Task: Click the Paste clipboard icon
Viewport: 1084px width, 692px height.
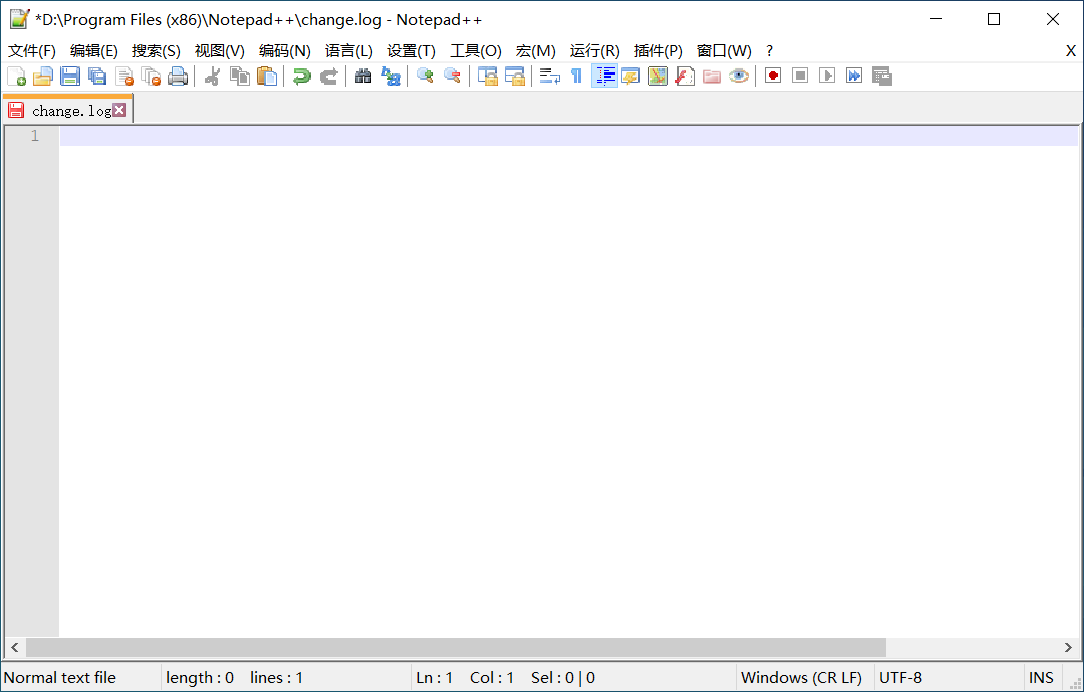Action: (267, 76)
